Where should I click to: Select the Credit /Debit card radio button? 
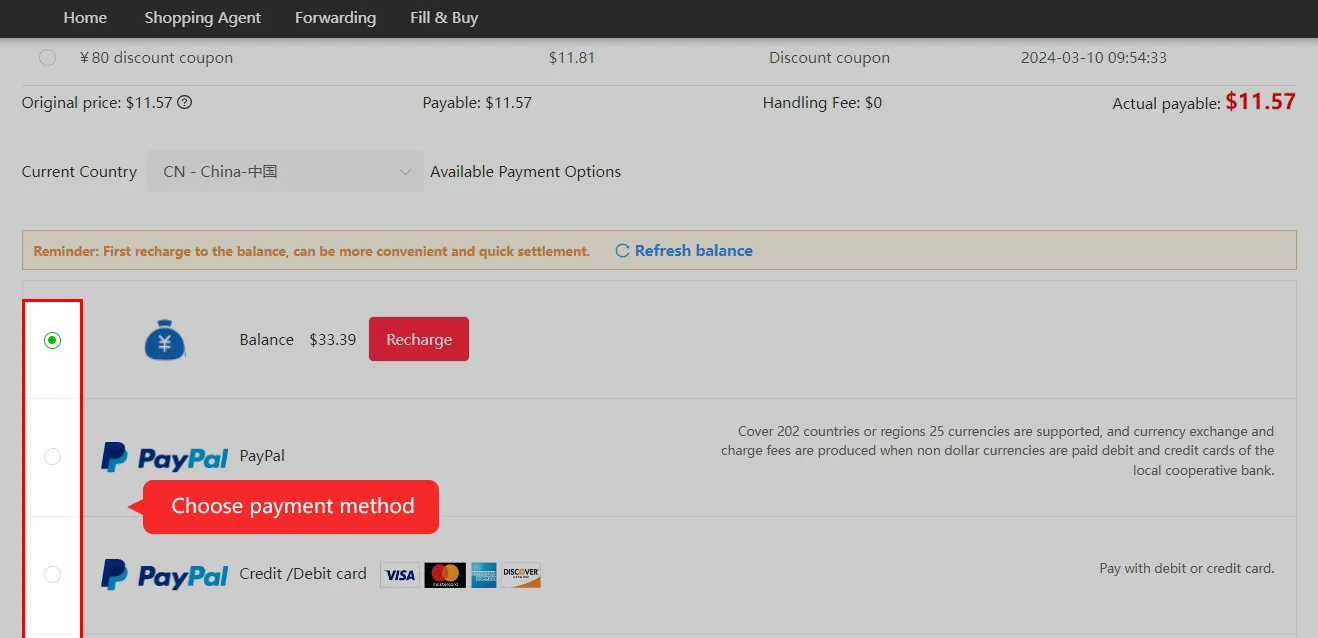click(52, 574)
